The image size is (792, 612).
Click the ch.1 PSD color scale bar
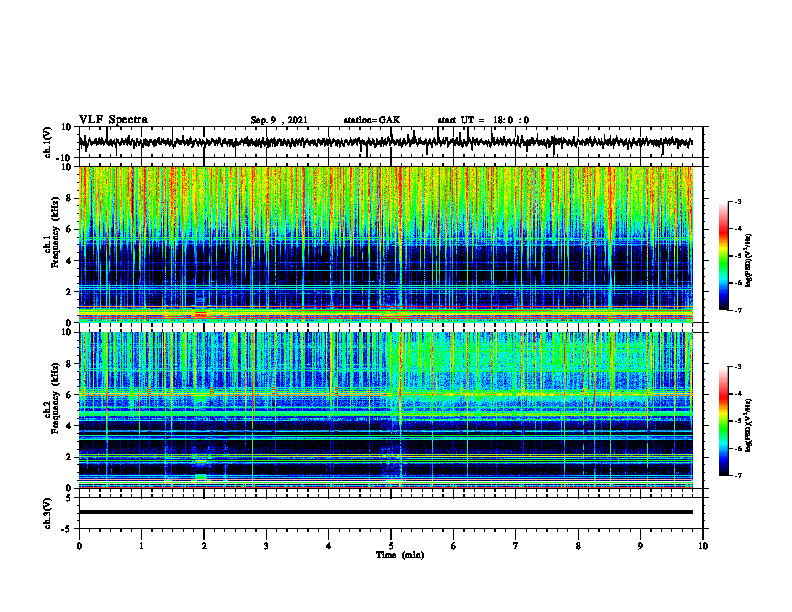tap(724, 256)
